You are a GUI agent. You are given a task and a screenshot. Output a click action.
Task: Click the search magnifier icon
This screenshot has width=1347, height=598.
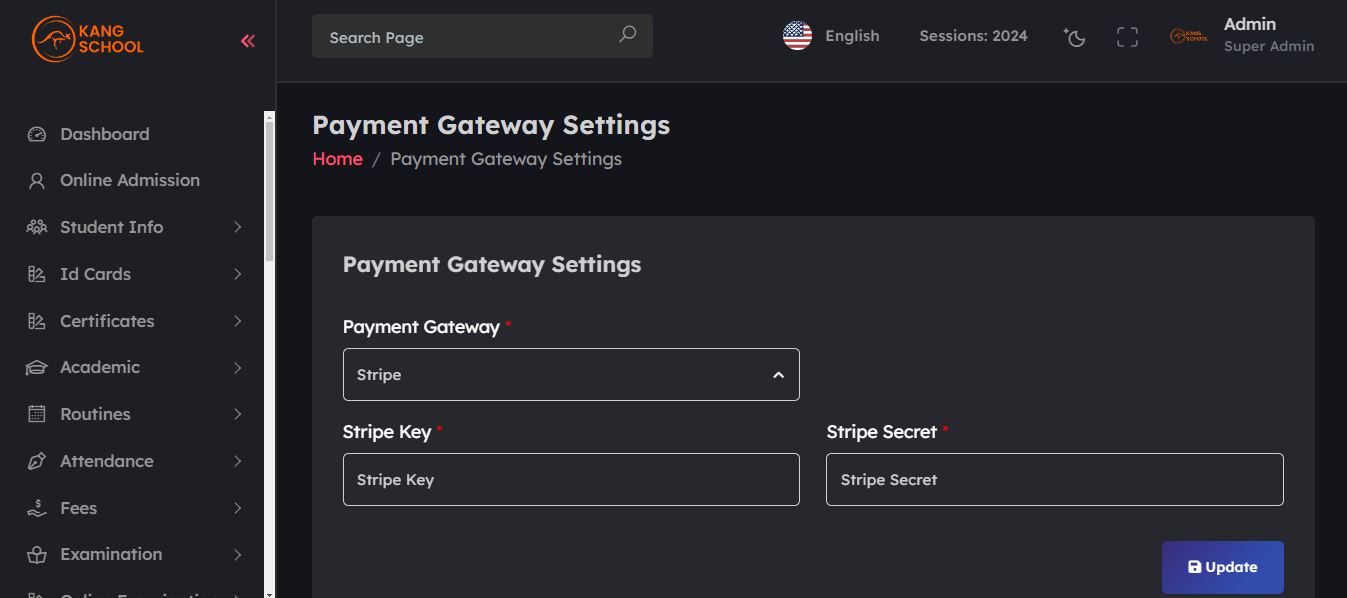point(627,35)
